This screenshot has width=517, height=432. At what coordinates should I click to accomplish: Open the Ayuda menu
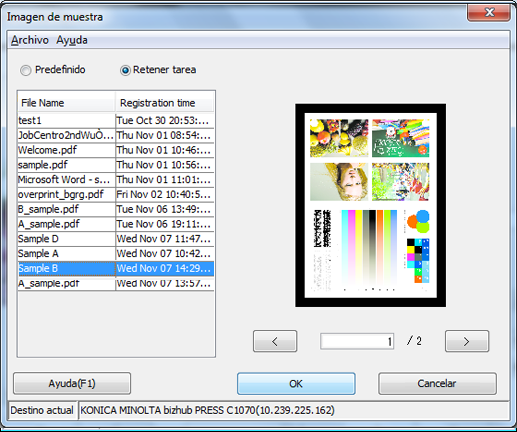click(x=72, y=40)
